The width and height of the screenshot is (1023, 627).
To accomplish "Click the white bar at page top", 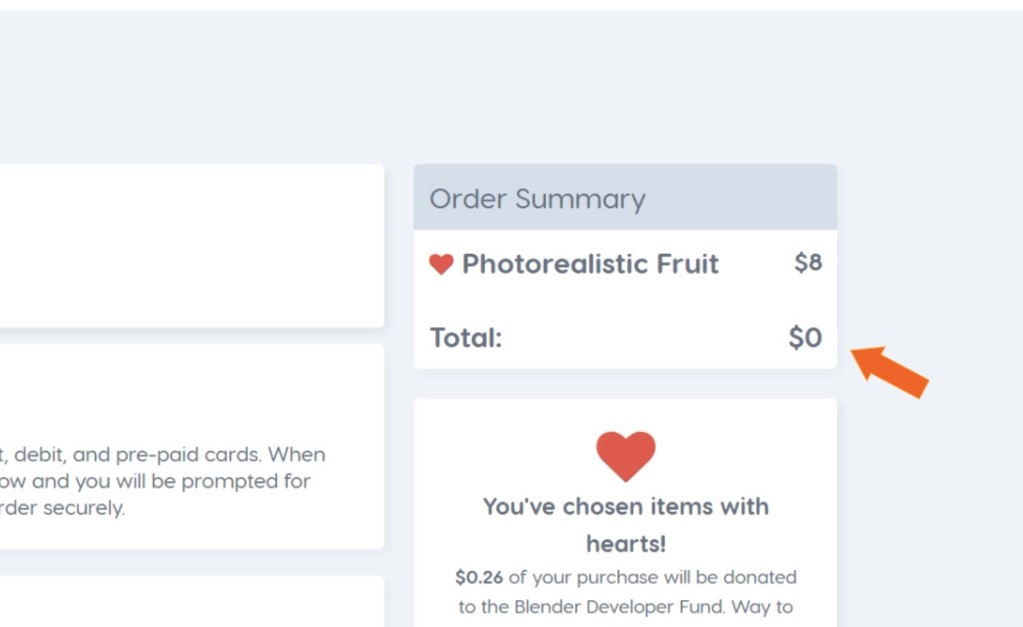I will tap(511, 5).
